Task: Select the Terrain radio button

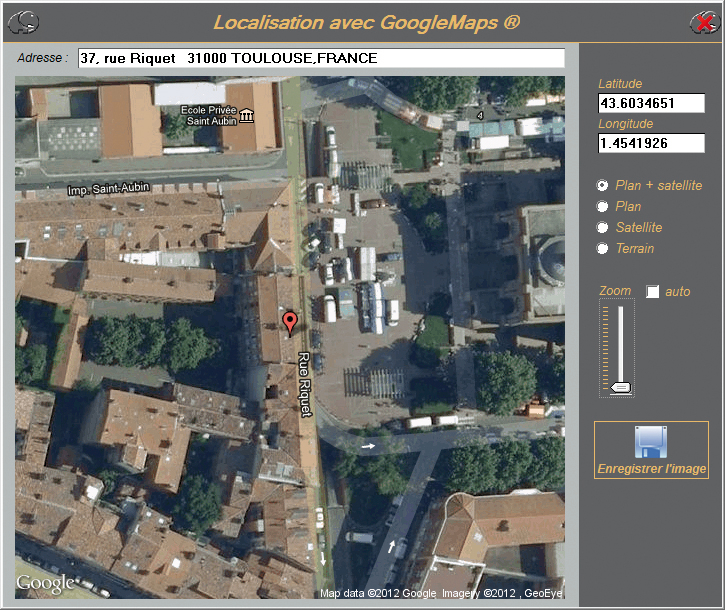Action: [x=602, y=248]
